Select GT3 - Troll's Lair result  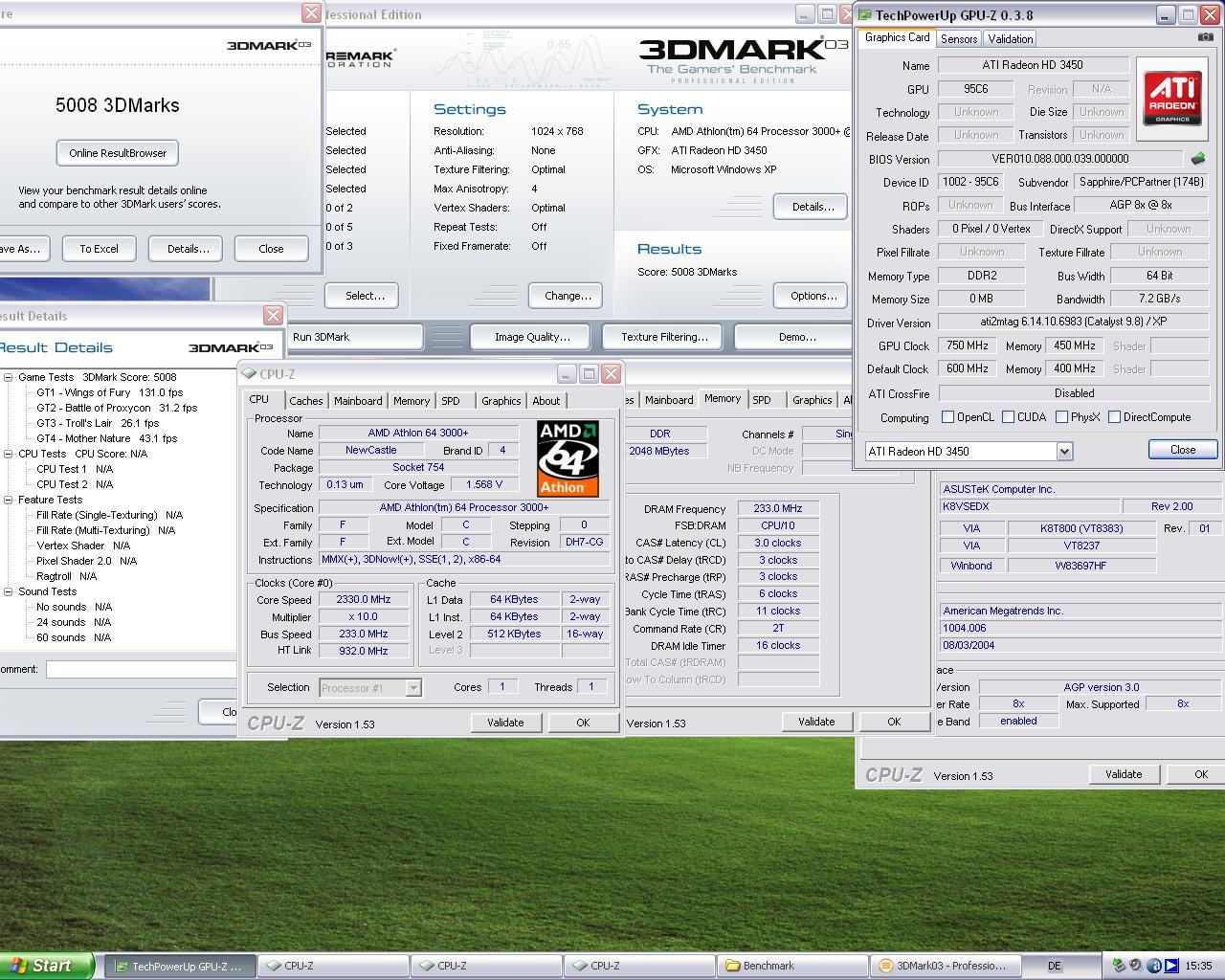(98, 423)
